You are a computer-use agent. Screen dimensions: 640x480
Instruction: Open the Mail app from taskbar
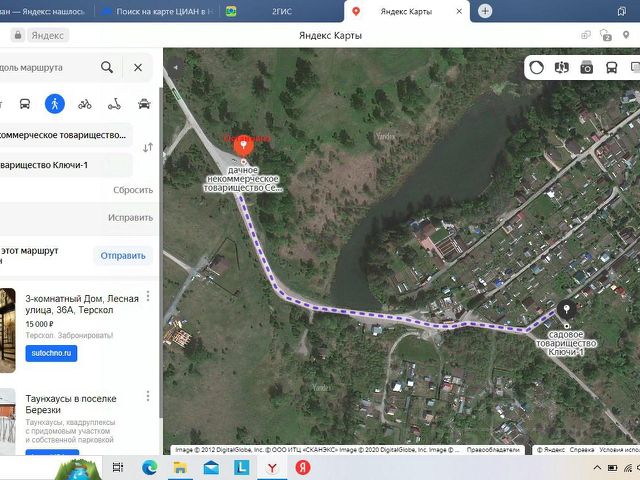[x=211, y=468]
